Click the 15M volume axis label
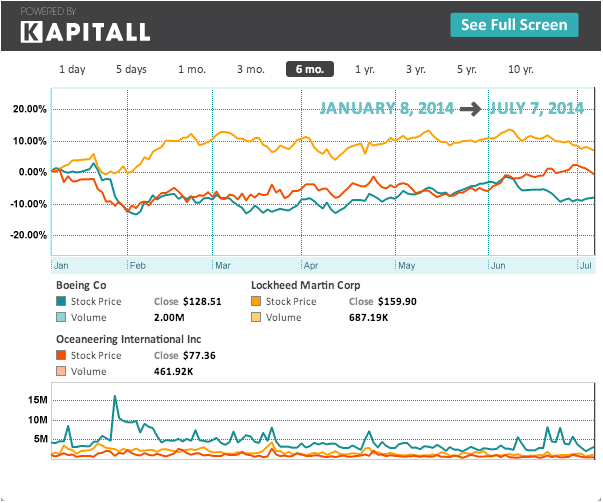The image size is (603, 503). [x=37, y=400]
